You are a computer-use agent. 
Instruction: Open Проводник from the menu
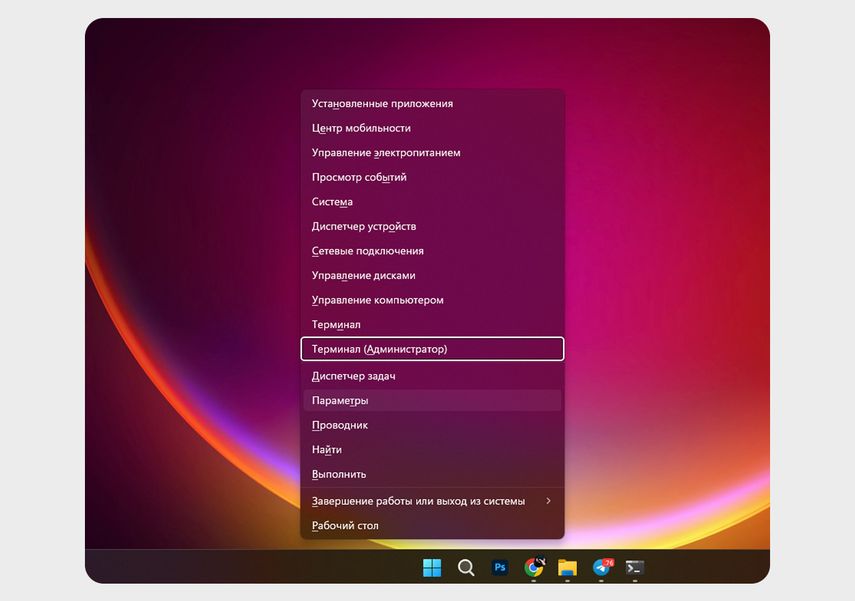pos(432,425)
